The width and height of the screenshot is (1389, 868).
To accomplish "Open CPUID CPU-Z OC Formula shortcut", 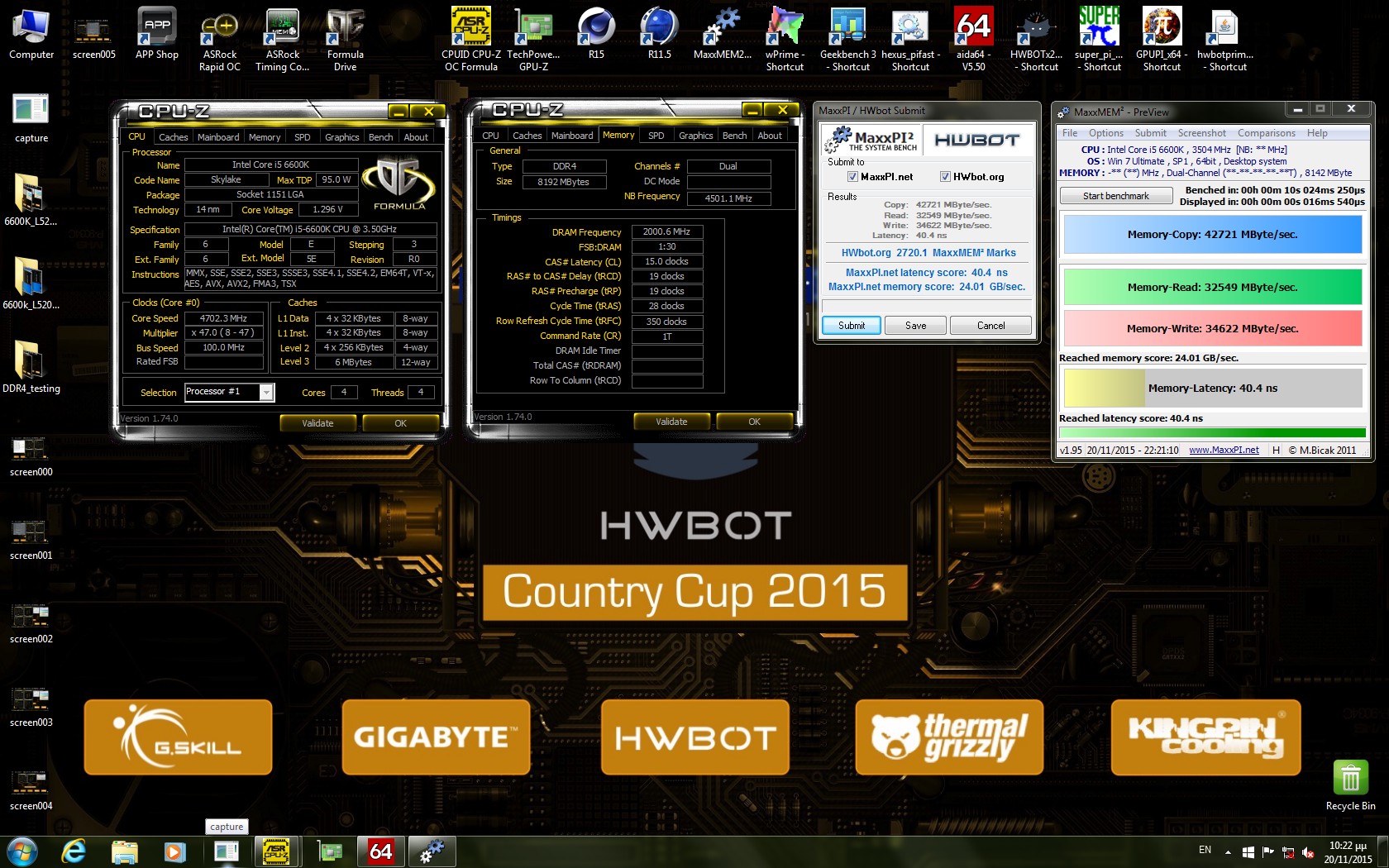I will 471,40.
